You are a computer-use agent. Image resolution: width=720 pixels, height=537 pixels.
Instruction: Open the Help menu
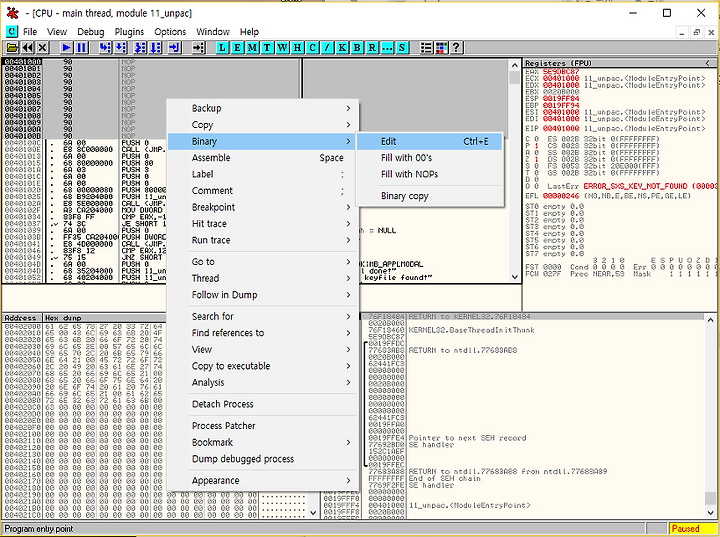point(249,32)
